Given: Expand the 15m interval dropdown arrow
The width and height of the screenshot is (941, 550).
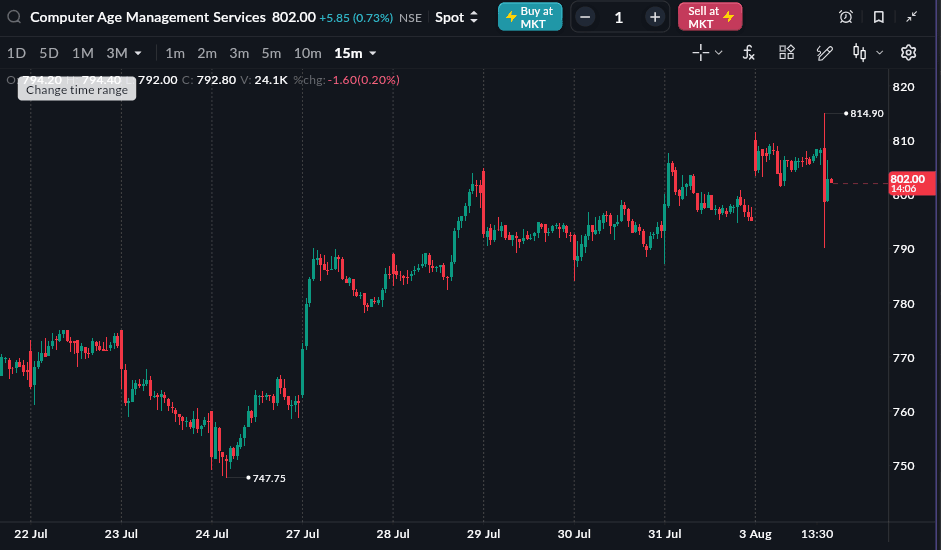Looking at the screenshot, I should click(373, 53).
